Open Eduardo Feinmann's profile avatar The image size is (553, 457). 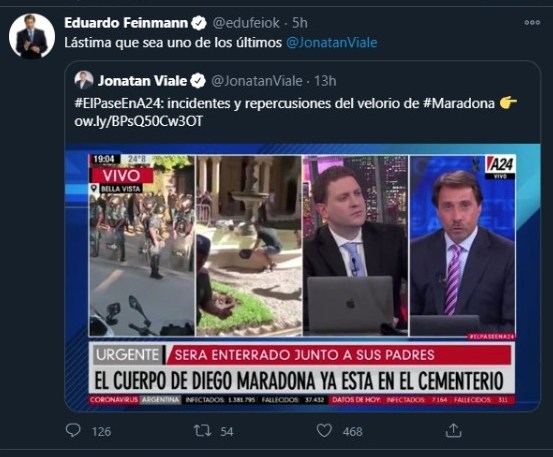point(32,36)
